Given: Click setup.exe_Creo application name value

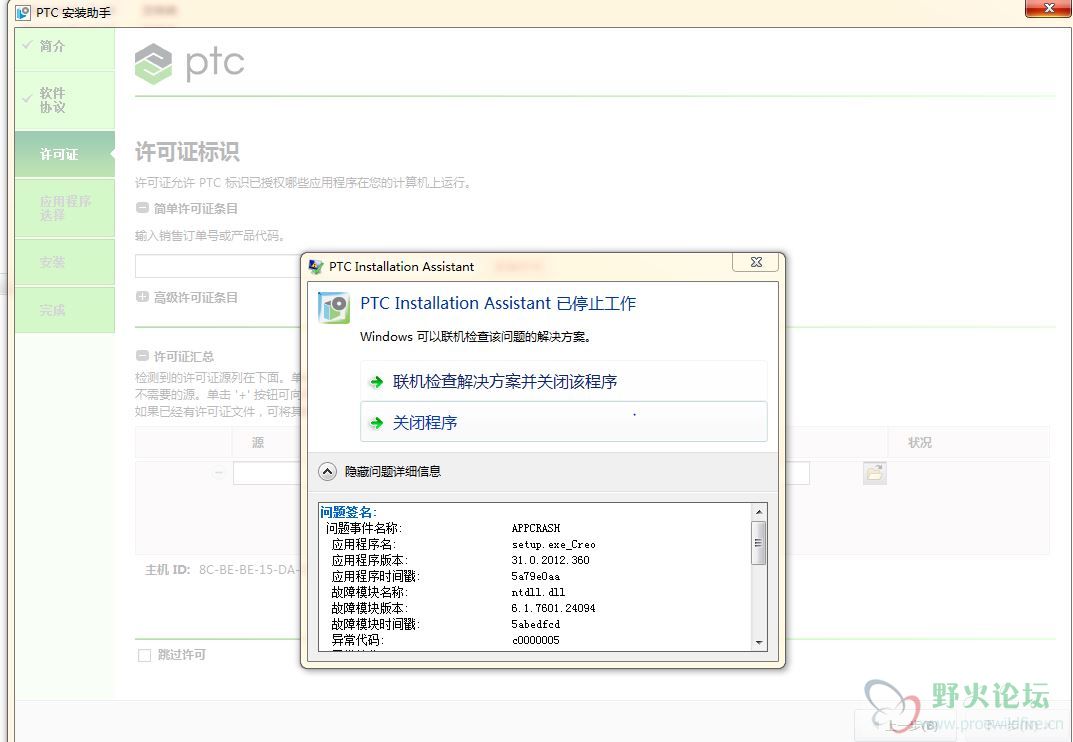Looking at the screenshot, I should (554, 545).
